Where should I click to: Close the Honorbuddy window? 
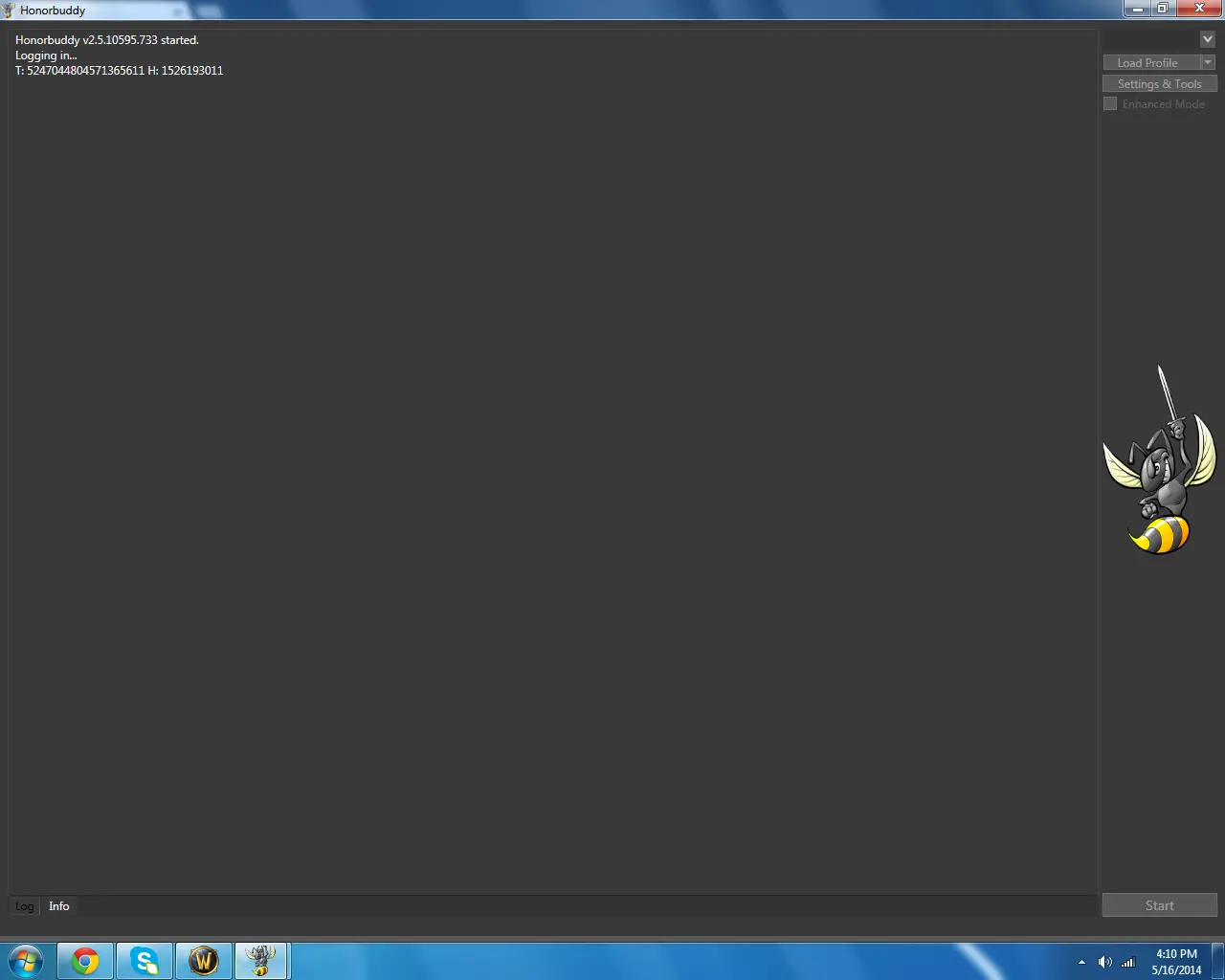click(x=1199, y=8)
